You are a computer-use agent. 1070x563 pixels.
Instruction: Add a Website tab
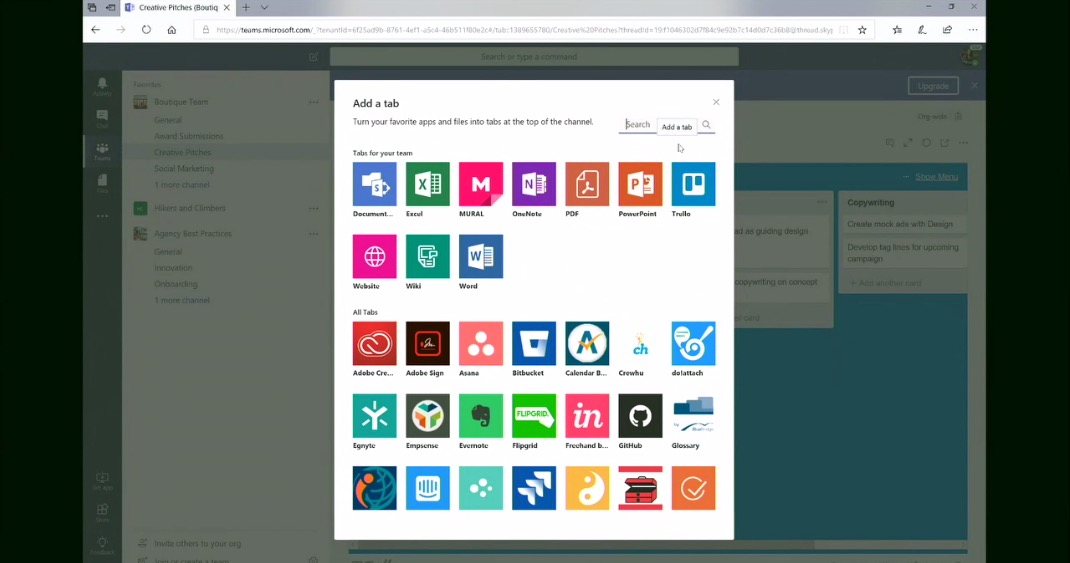(374, 257)
